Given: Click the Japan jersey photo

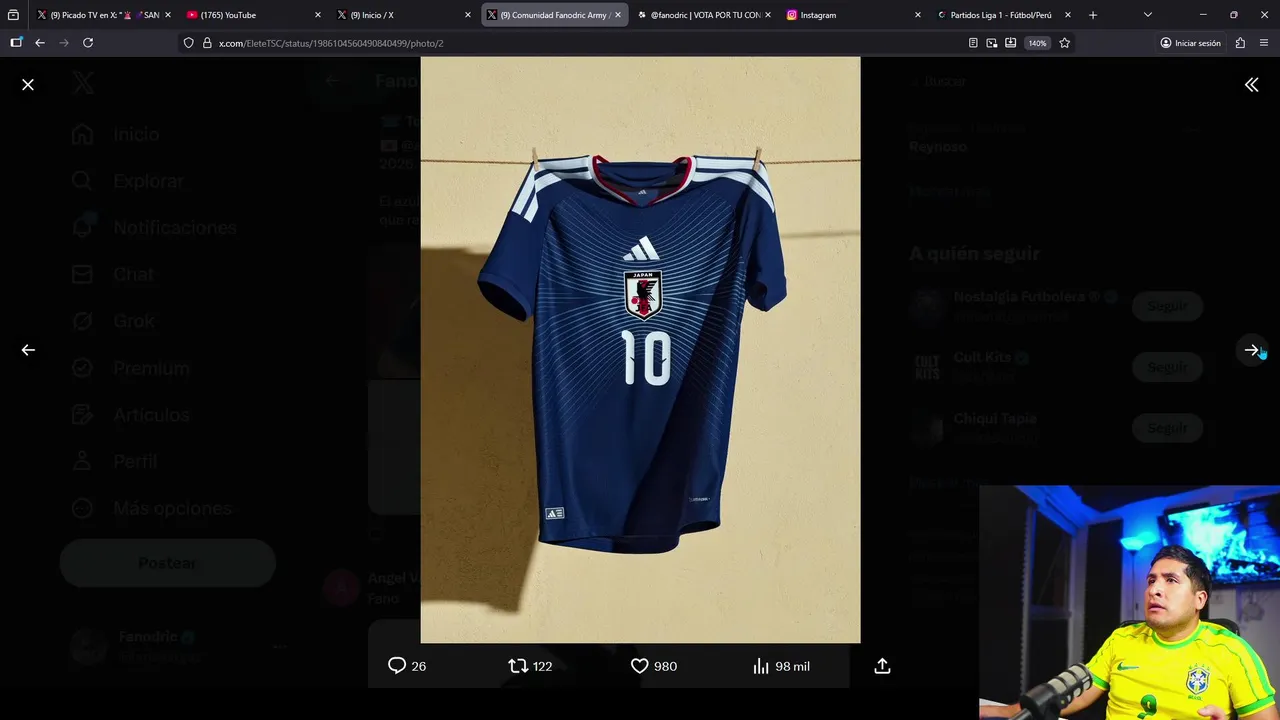Looking at the screenshot, I should (640, 350).
